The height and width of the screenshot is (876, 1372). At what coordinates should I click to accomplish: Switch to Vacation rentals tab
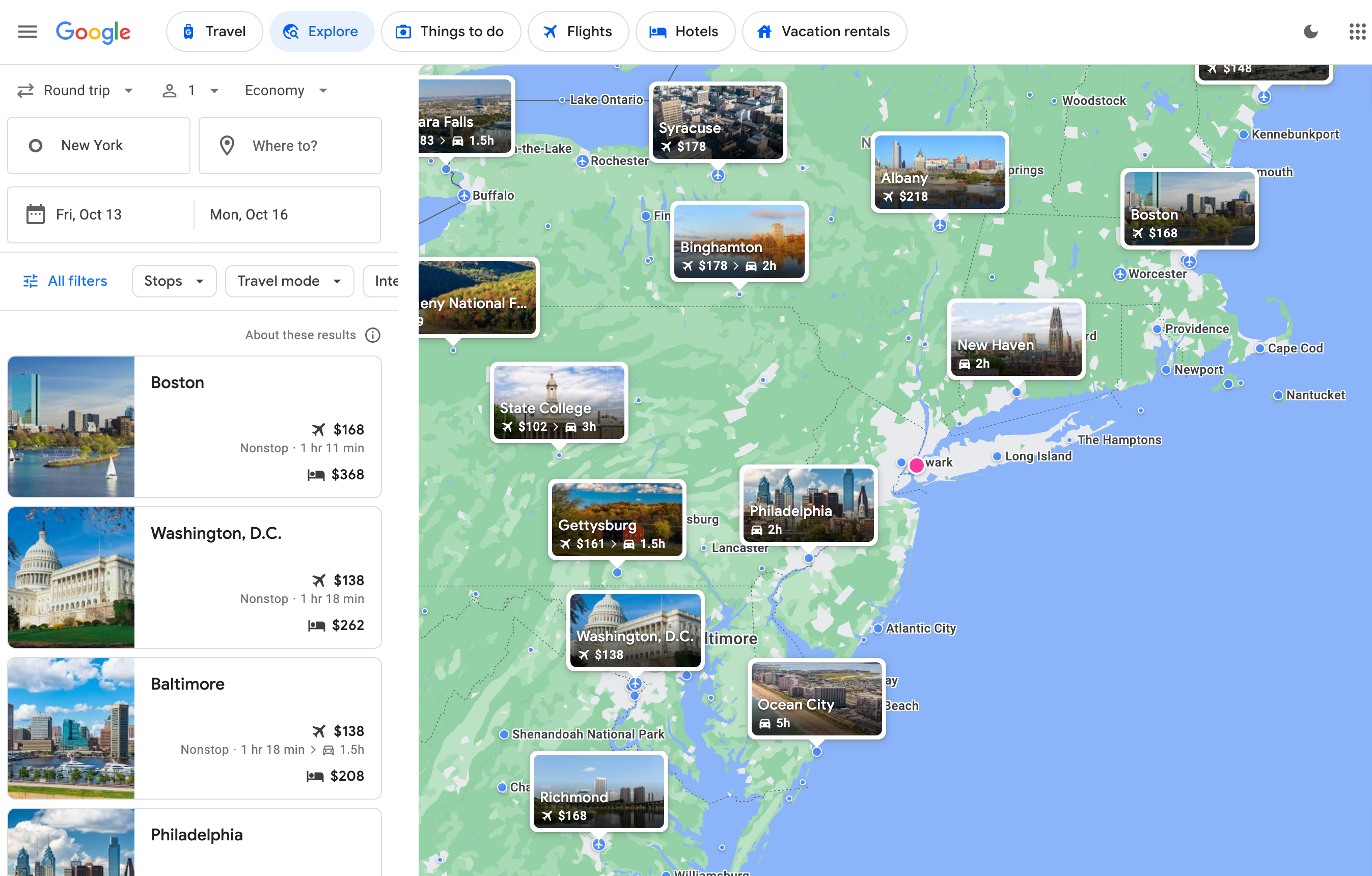pyautogui.click(x=824, y=32)
